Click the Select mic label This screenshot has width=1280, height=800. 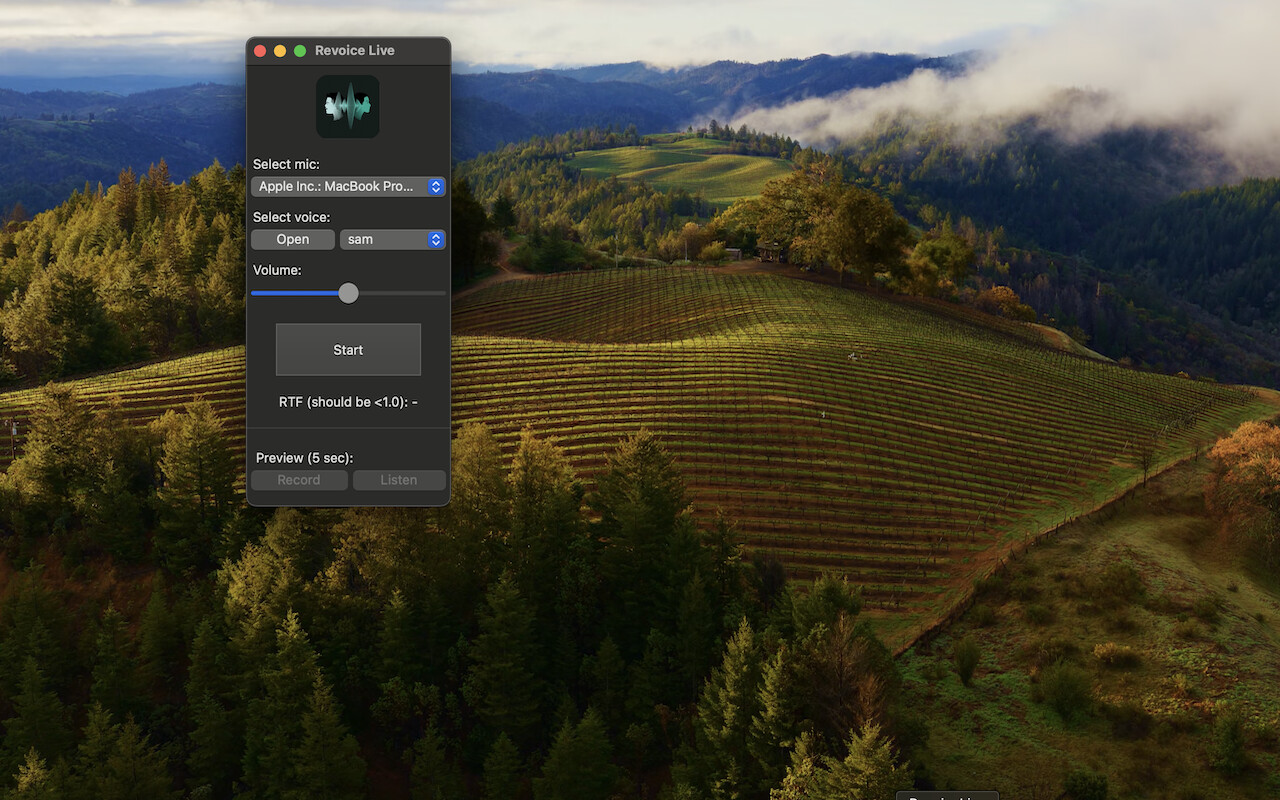coord(286,164)
